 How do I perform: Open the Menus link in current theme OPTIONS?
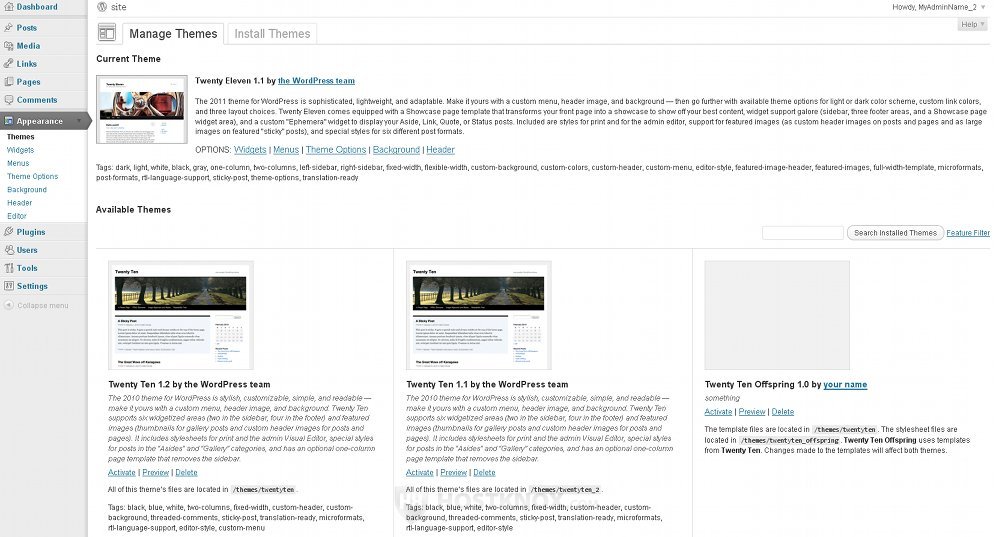pos(286,150)
